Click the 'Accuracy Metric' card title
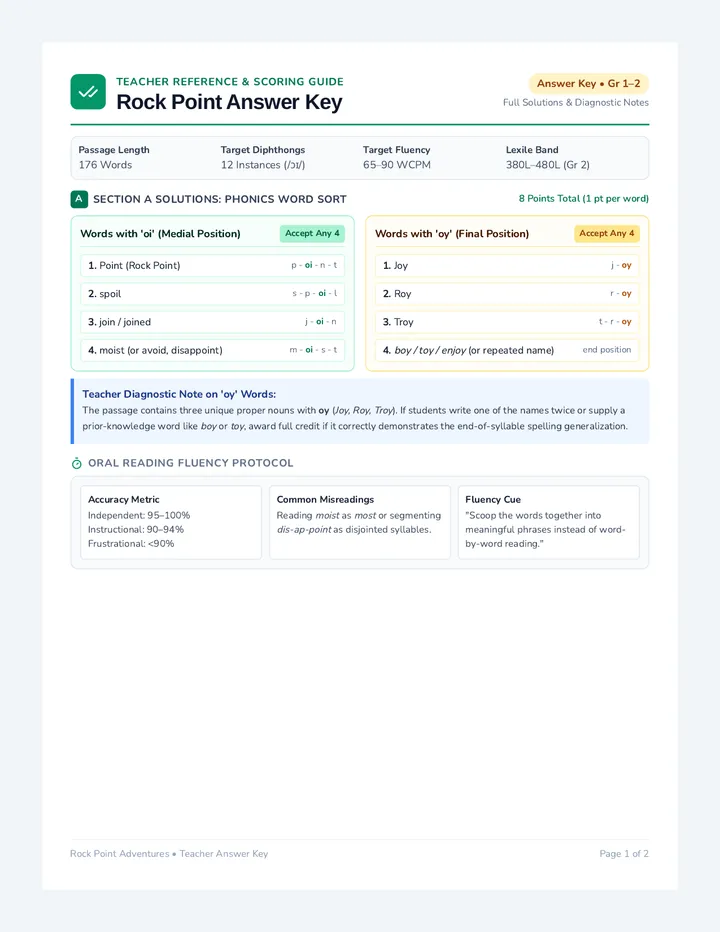This screenshot has width=720, height=932. click(124, 499)
